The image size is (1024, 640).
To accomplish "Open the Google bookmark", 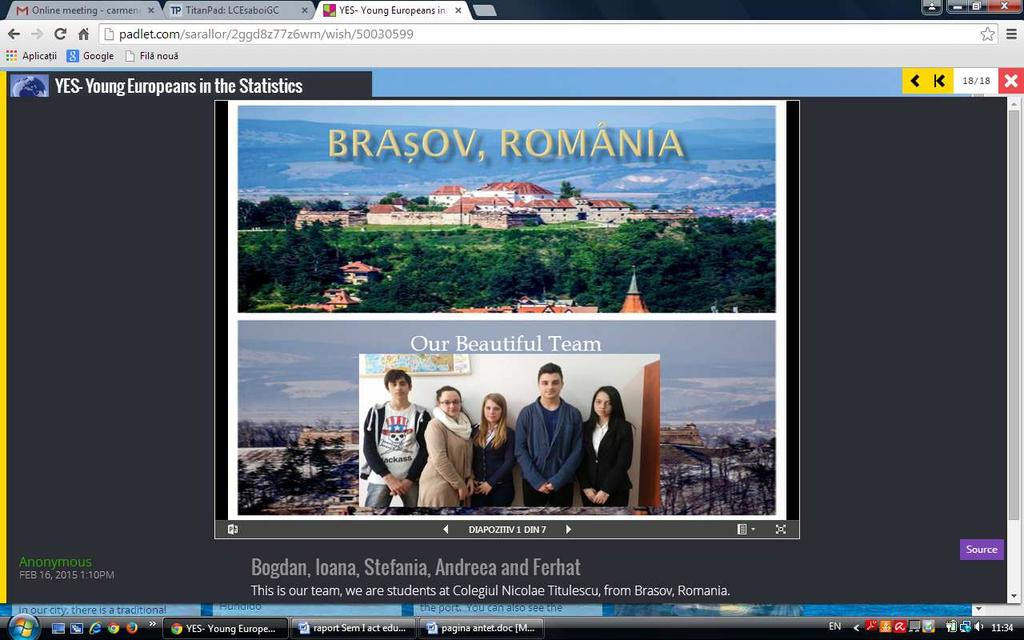I will [x=90, y=56].
